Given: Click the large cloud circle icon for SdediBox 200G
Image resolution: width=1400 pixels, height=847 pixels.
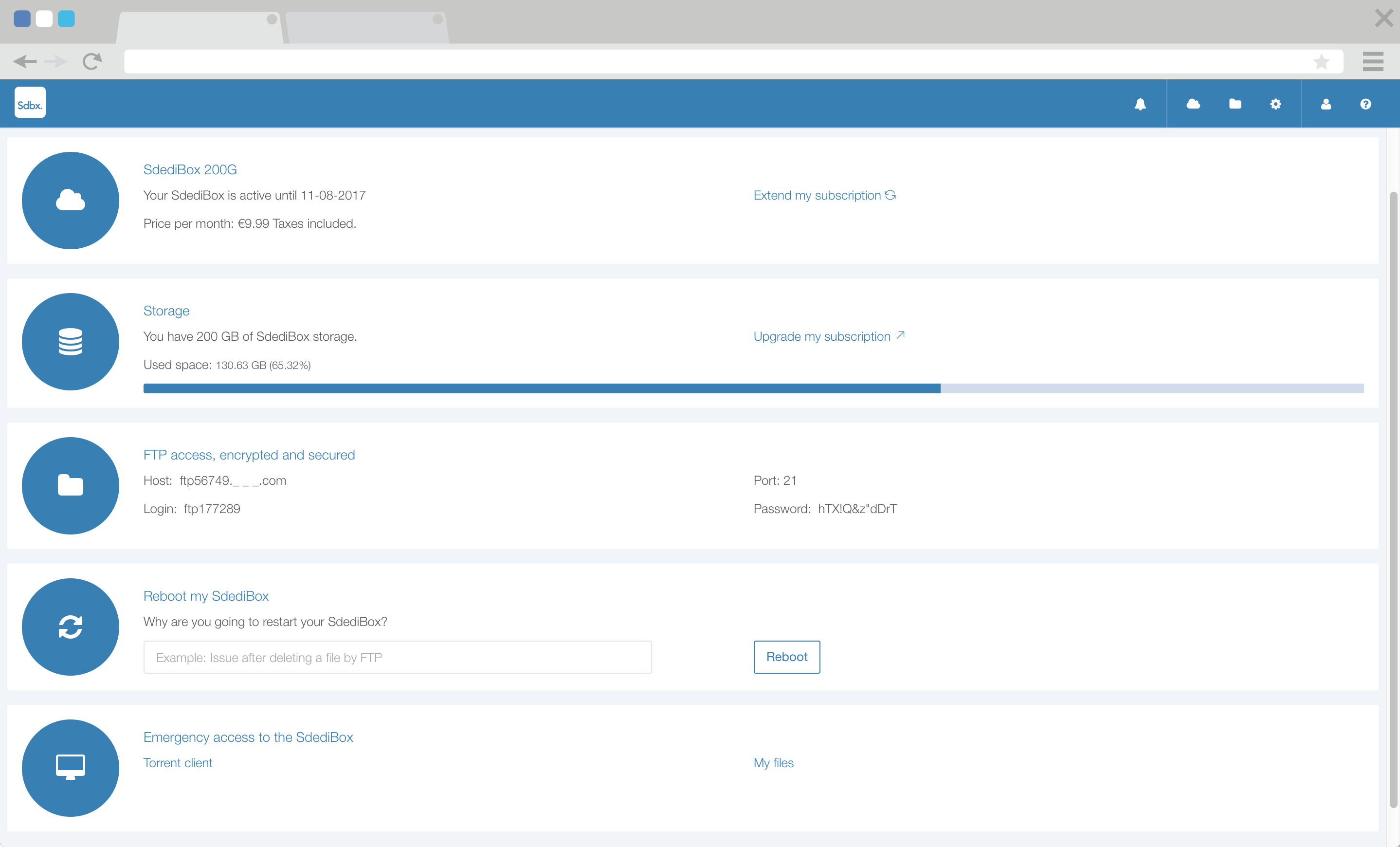Looking at the screenshot, I should [x=71, y=200].
